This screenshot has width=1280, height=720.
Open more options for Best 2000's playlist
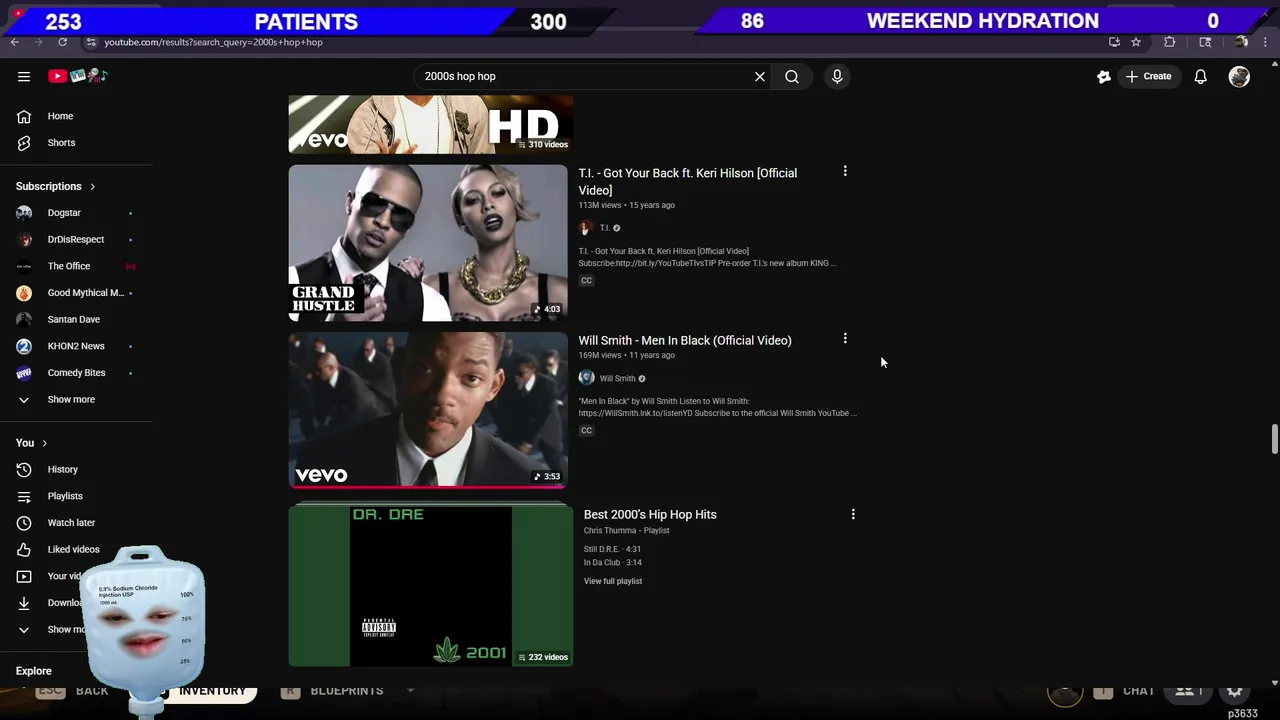853,514
